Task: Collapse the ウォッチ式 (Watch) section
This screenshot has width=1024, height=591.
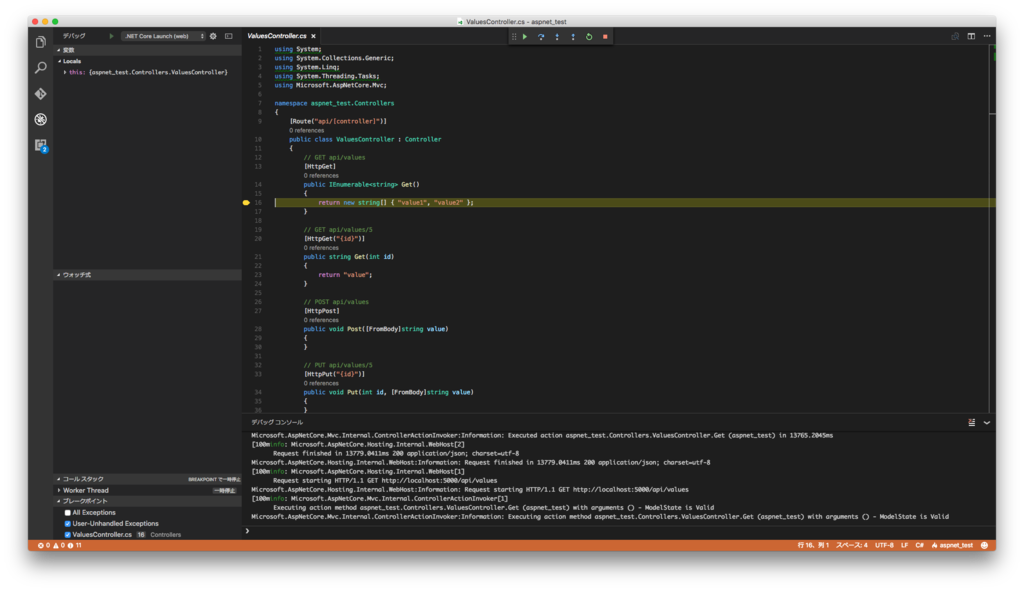Action: tap(148, 275)
